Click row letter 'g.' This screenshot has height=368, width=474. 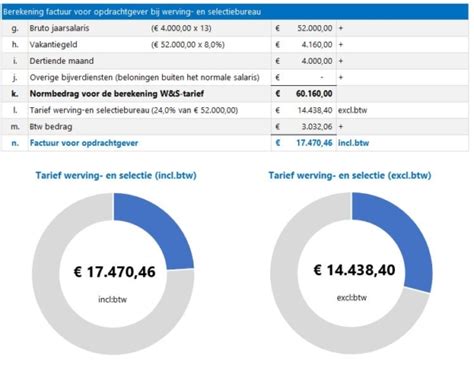point(15,28)
